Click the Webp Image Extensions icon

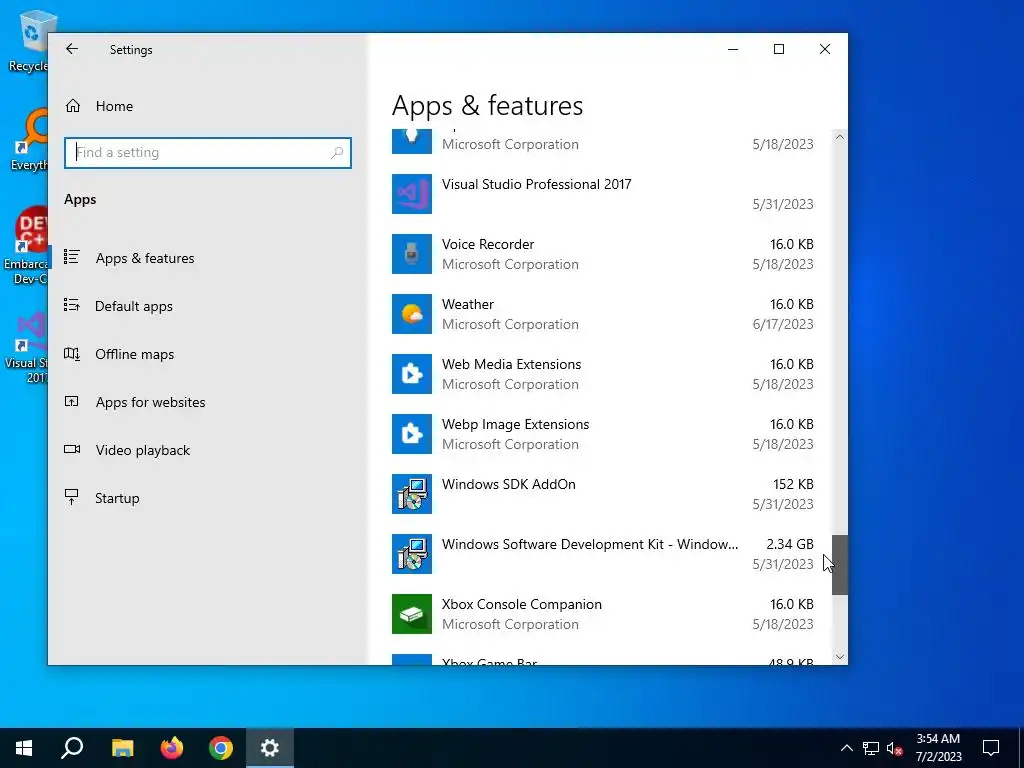click(411, 434)
